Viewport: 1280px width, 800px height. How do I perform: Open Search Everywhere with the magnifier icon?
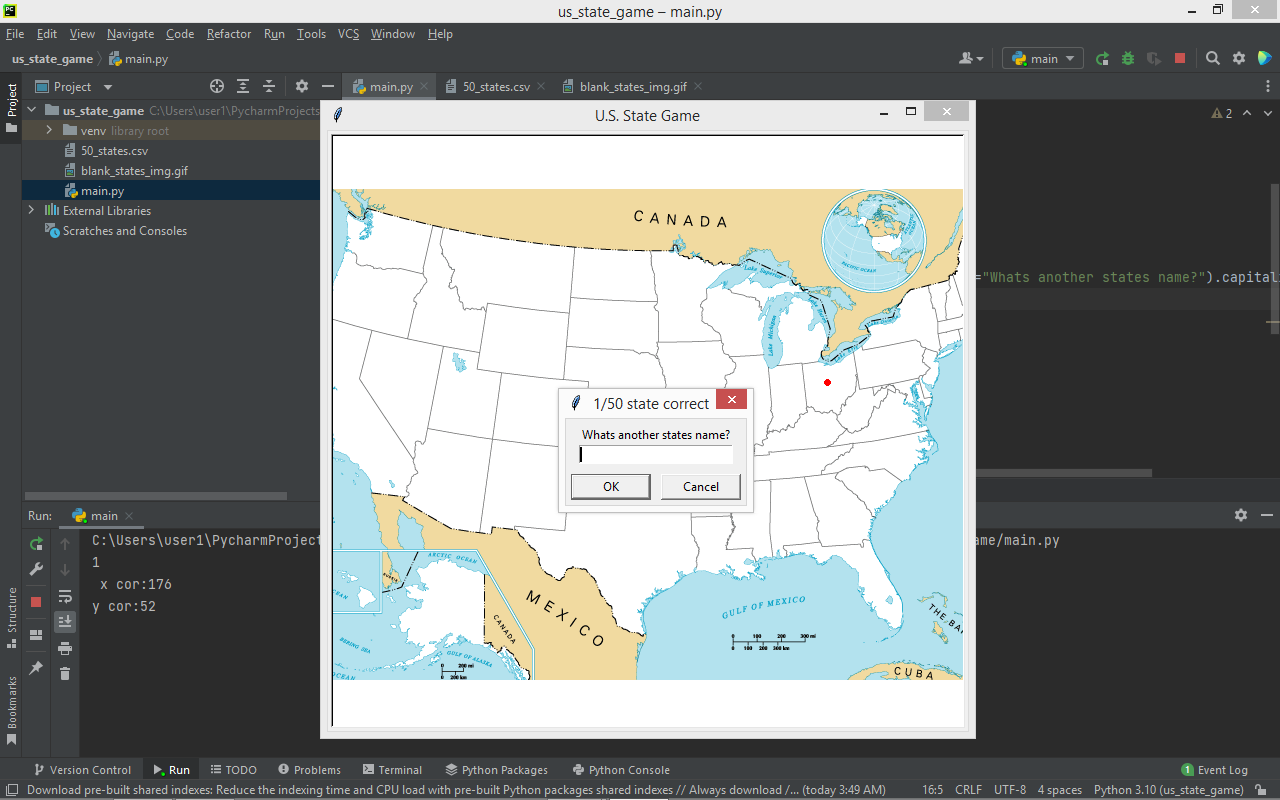(1212, 58)
